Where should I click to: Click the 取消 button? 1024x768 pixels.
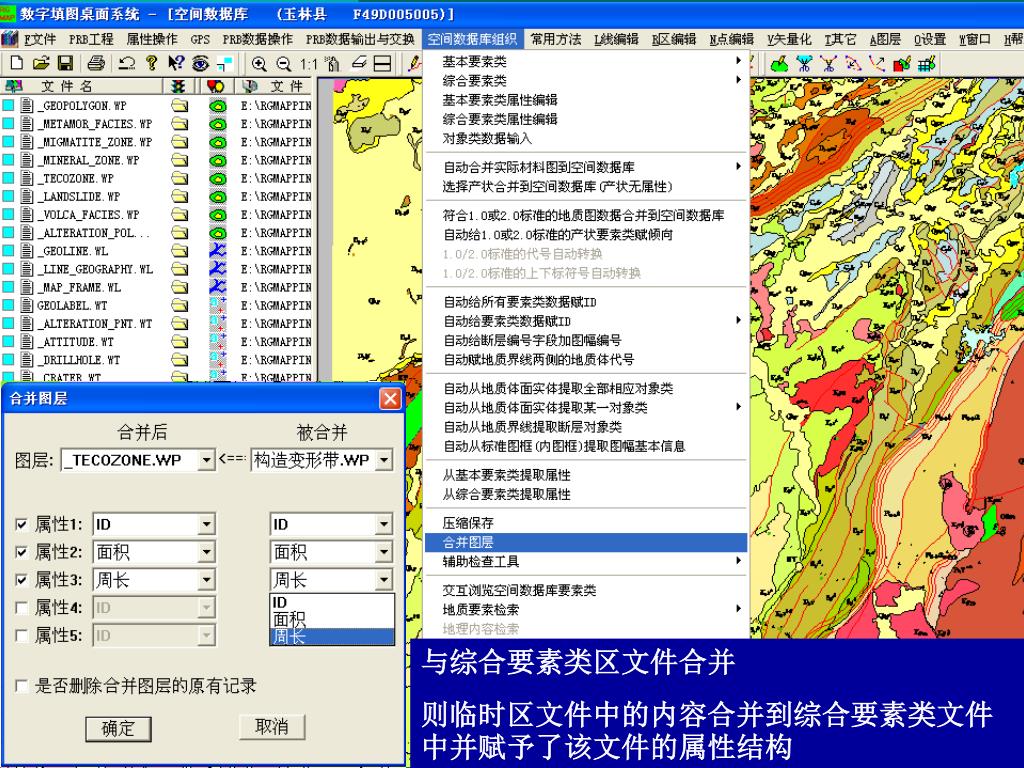coord(272,726)
